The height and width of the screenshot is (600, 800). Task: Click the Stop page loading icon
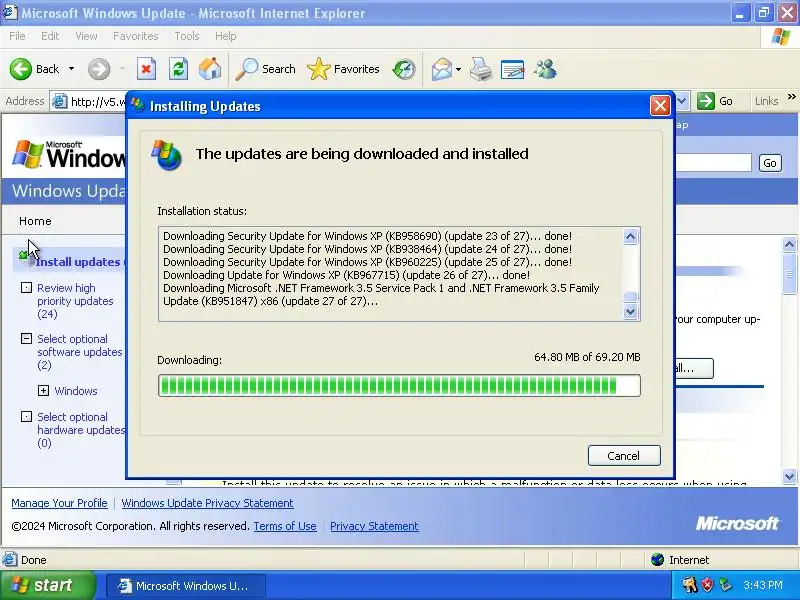(x=146, y=69)
